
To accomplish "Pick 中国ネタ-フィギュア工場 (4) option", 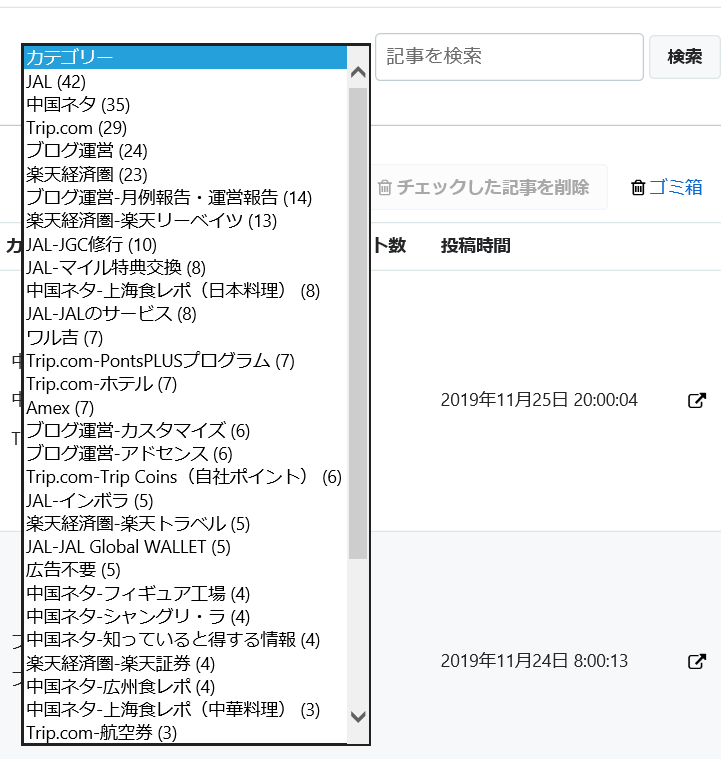I will pyautogui.click(x=185, y=593).
